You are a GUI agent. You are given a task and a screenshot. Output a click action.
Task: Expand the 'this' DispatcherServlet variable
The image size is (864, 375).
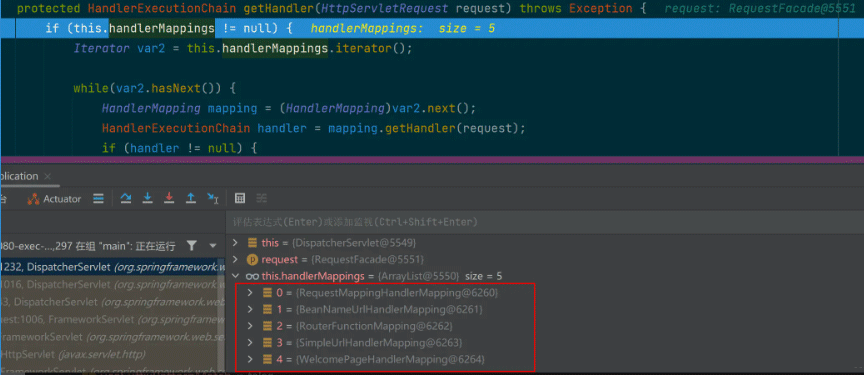coord(235,242)
